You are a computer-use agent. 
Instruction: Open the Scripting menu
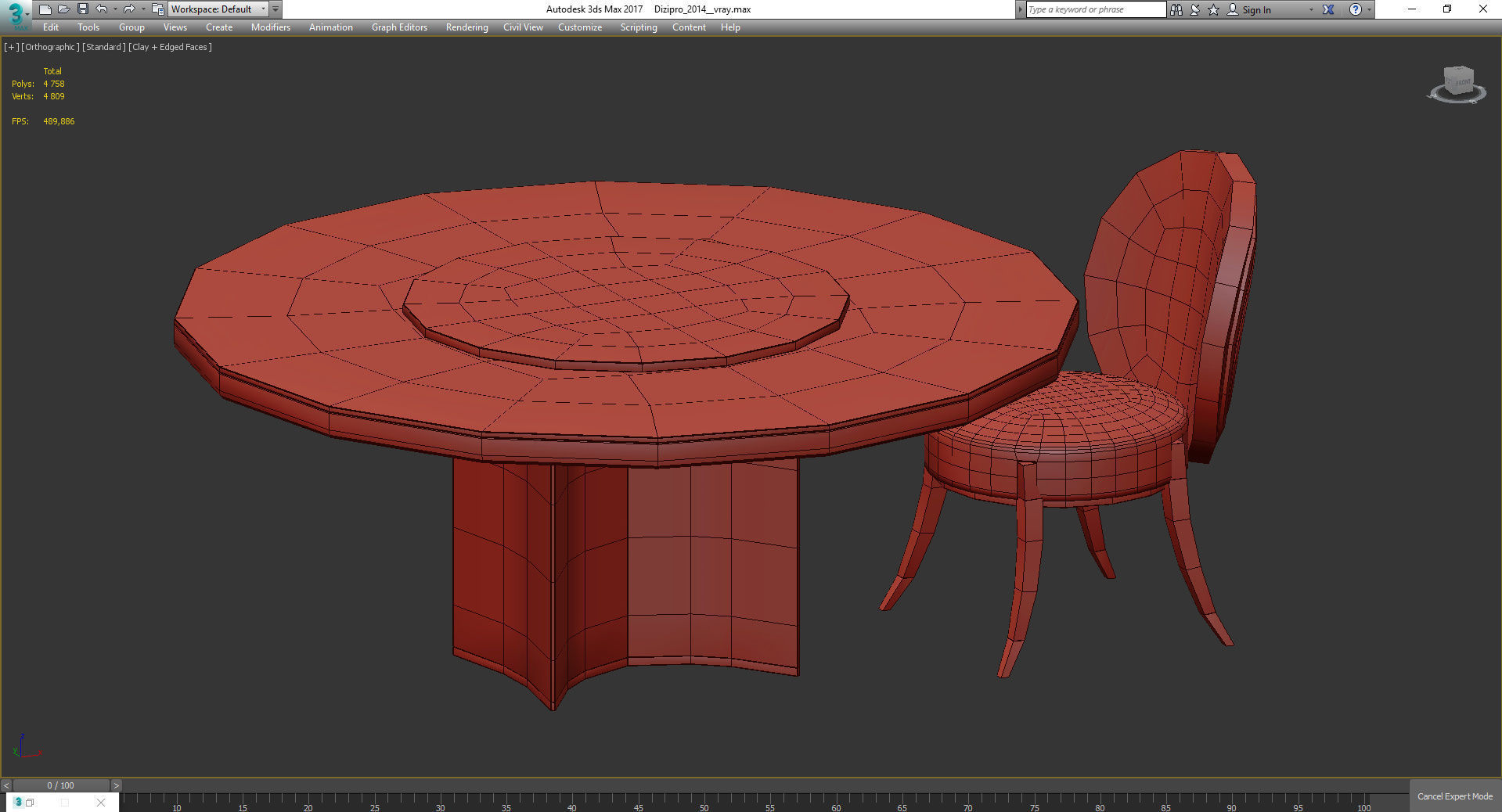click(x=639, y=27)
